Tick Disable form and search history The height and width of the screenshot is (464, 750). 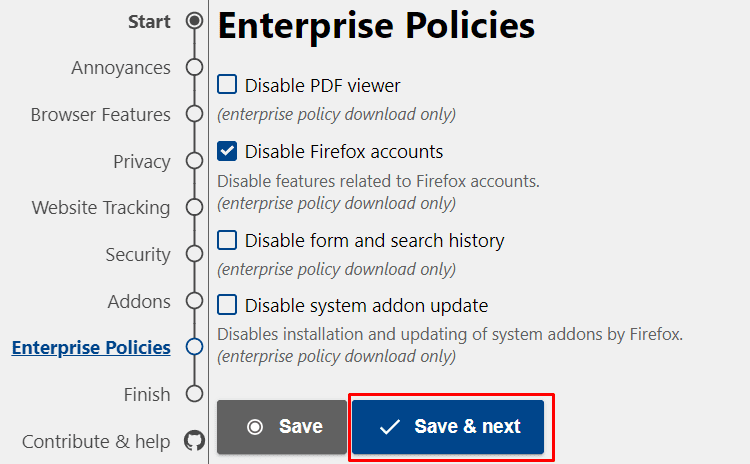(x=228, y=241)
